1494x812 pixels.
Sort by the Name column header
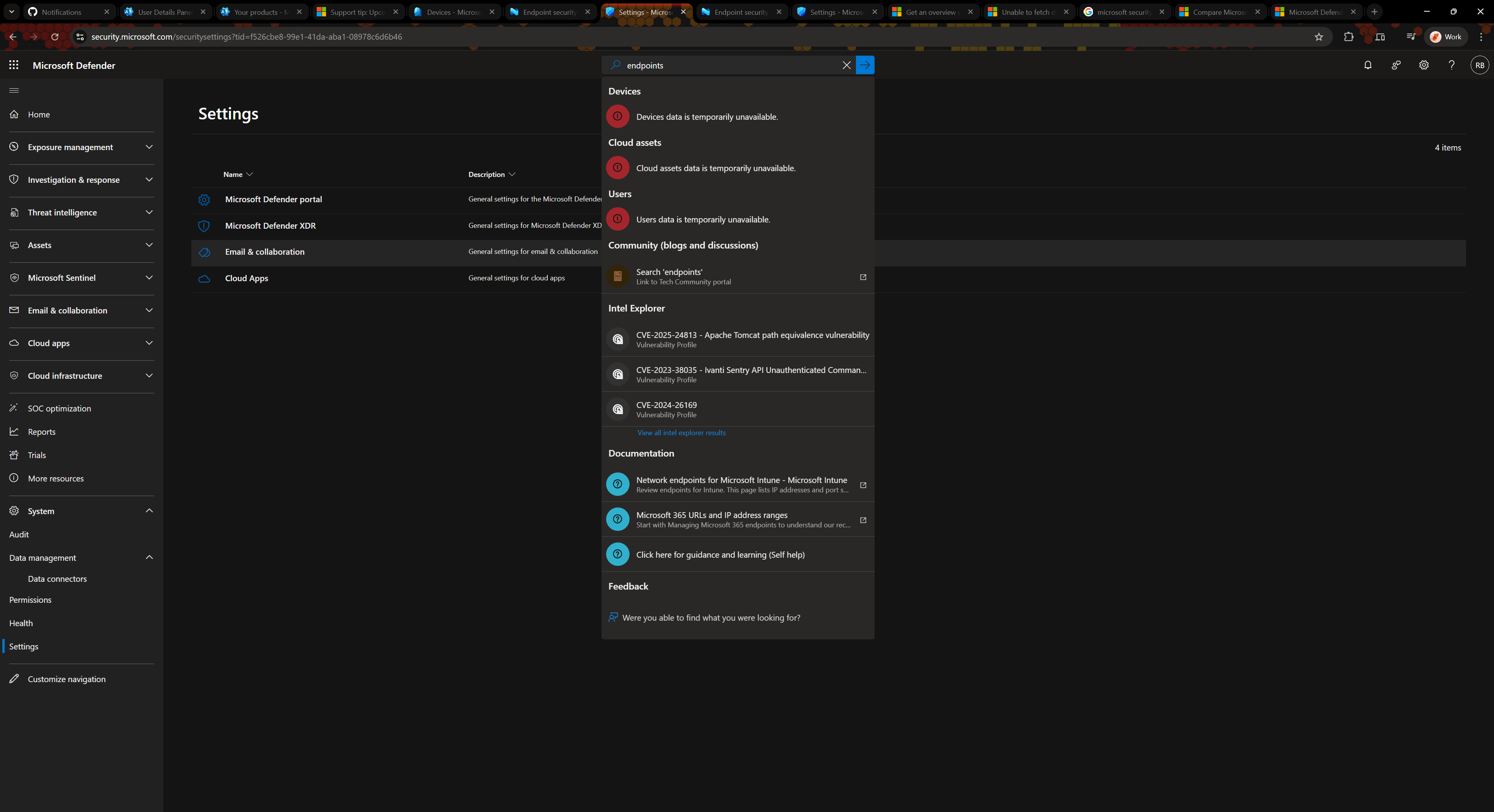[x=233, y=175]
